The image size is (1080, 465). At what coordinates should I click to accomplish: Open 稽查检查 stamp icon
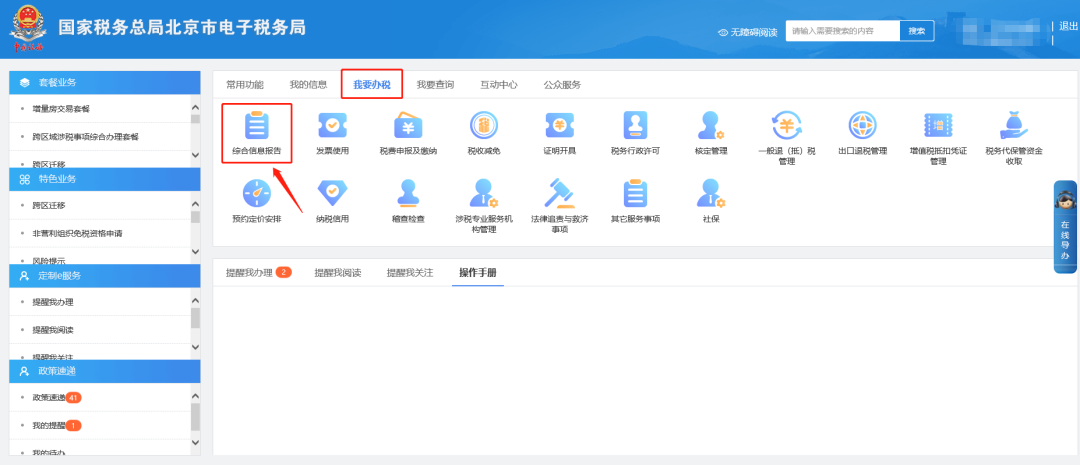(x=408, y=194)
